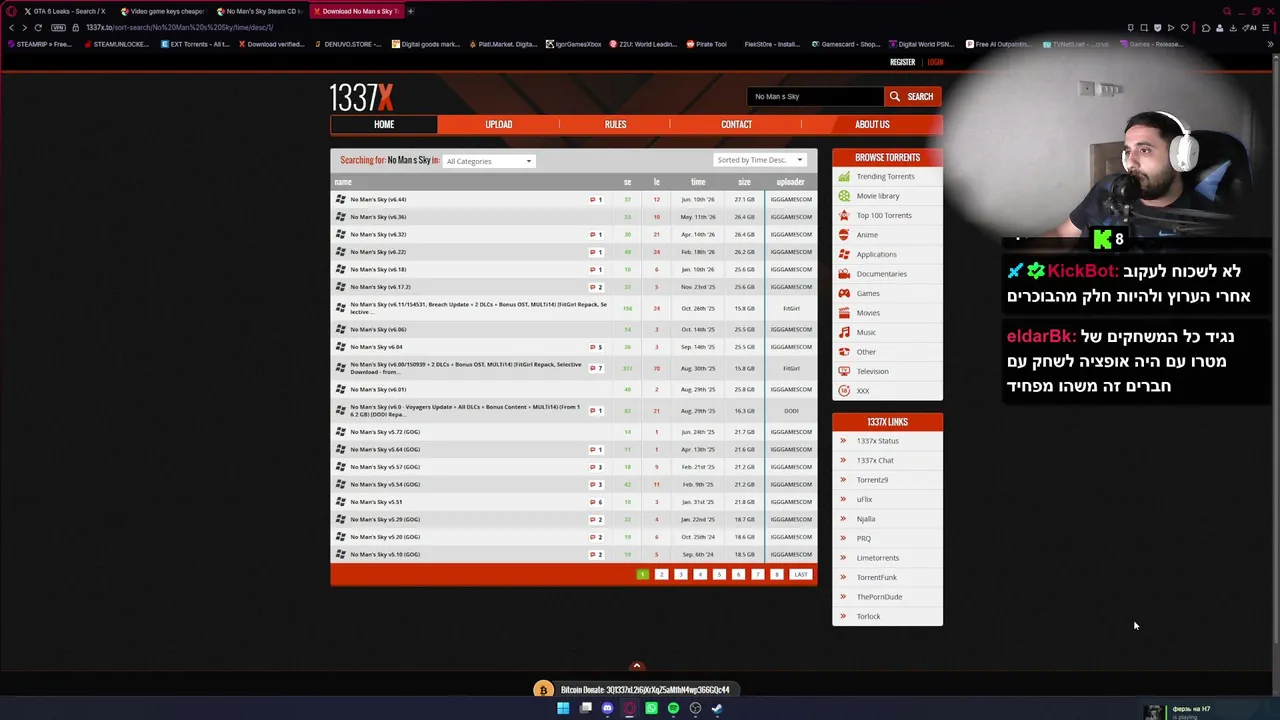This screenshot has height=720, width=1280.
Task: Click the 1337X site logo
Action: [x=362, y=97]
